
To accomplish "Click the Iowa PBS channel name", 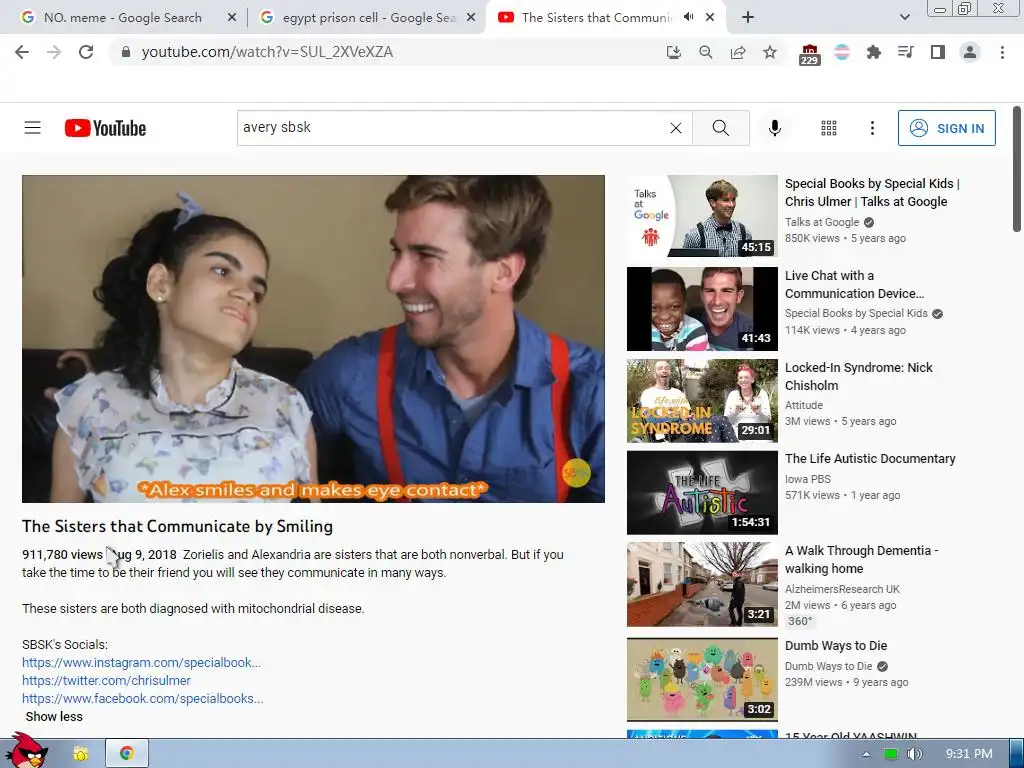I will [x=808, y=479].
